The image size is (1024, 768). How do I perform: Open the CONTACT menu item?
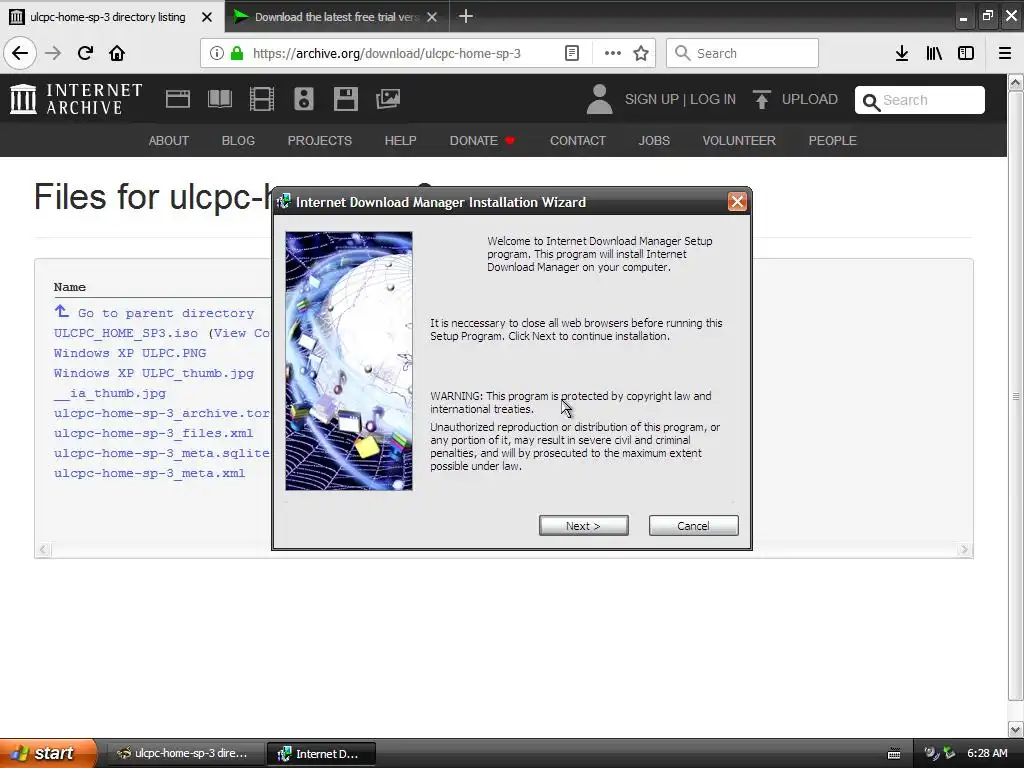pyautogui.click(x=578, y=140)
